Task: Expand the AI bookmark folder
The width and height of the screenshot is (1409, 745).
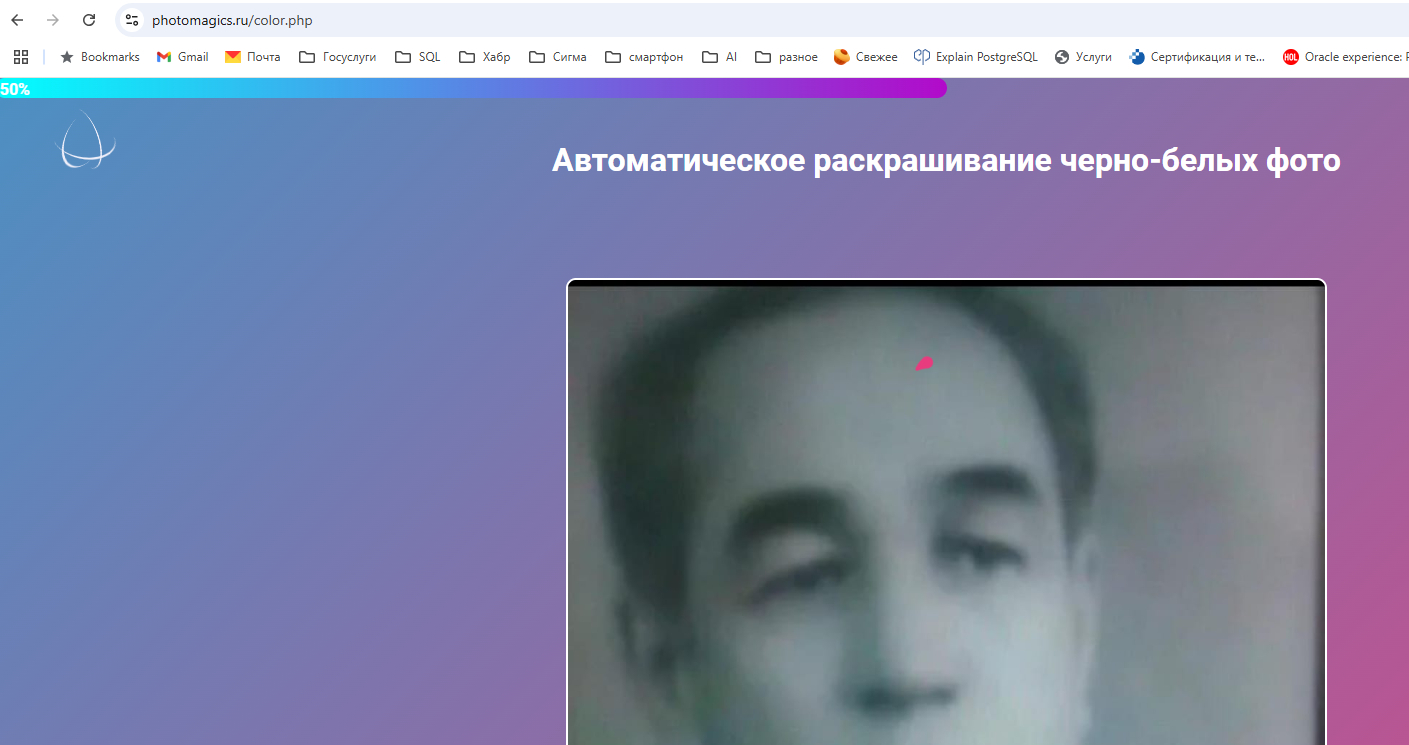Action: coord(720,57)
